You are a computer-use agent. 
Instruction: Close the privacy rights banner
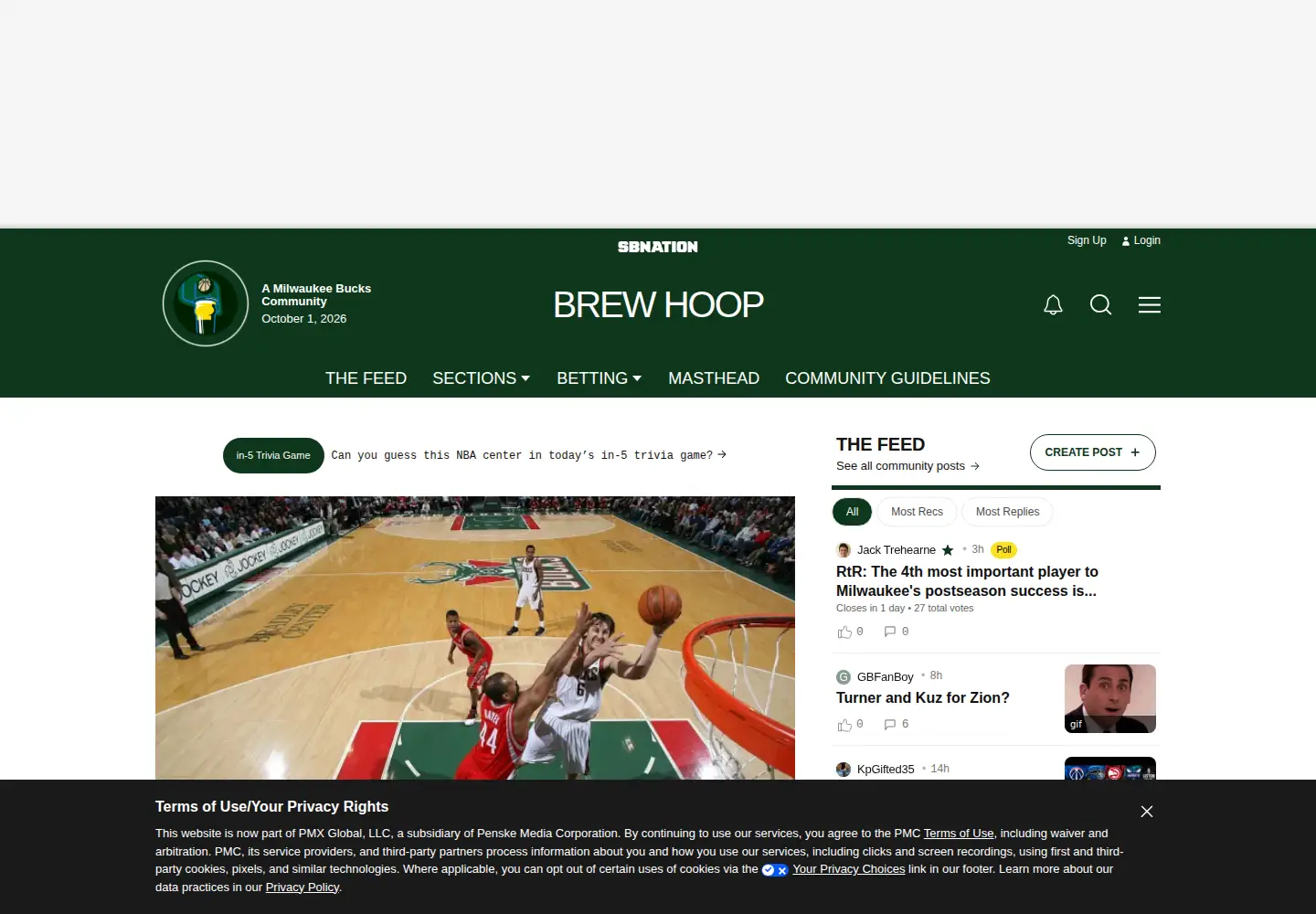(1147, 812)
